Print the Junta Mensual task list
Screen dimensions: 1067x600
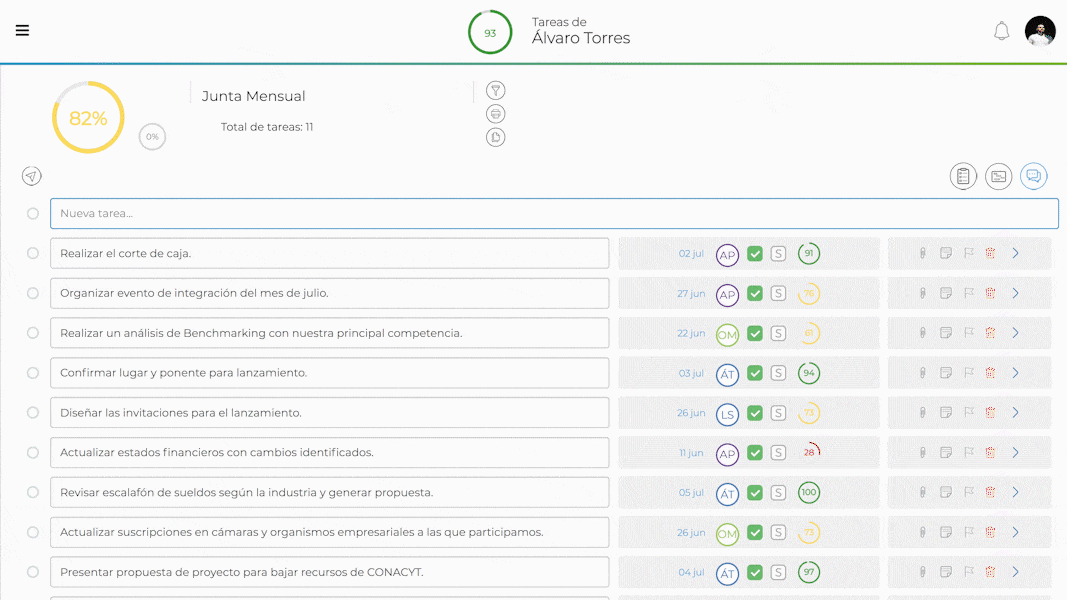(x=495, y=114)
